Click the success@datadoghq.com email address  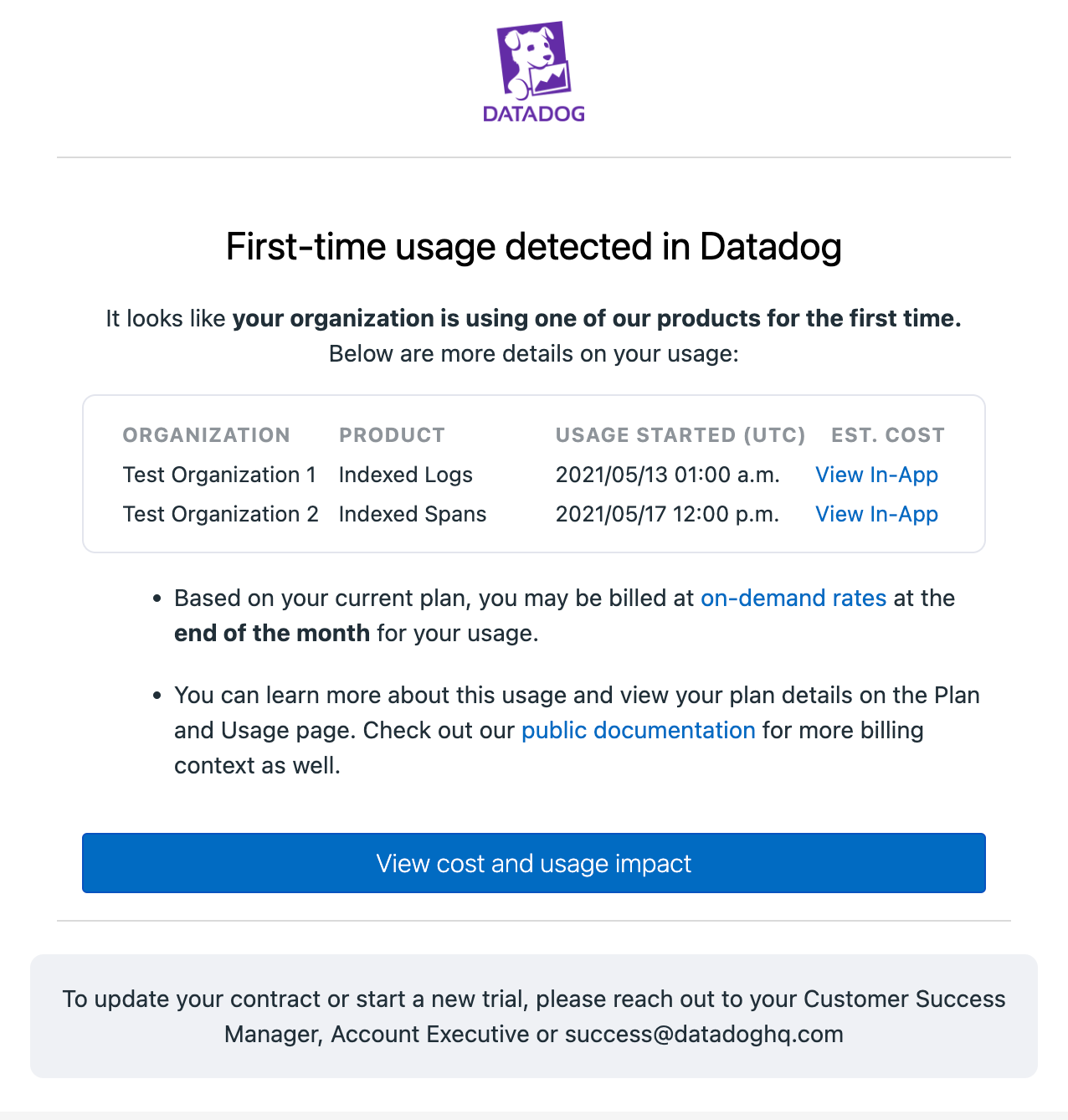click(704, 1034)
